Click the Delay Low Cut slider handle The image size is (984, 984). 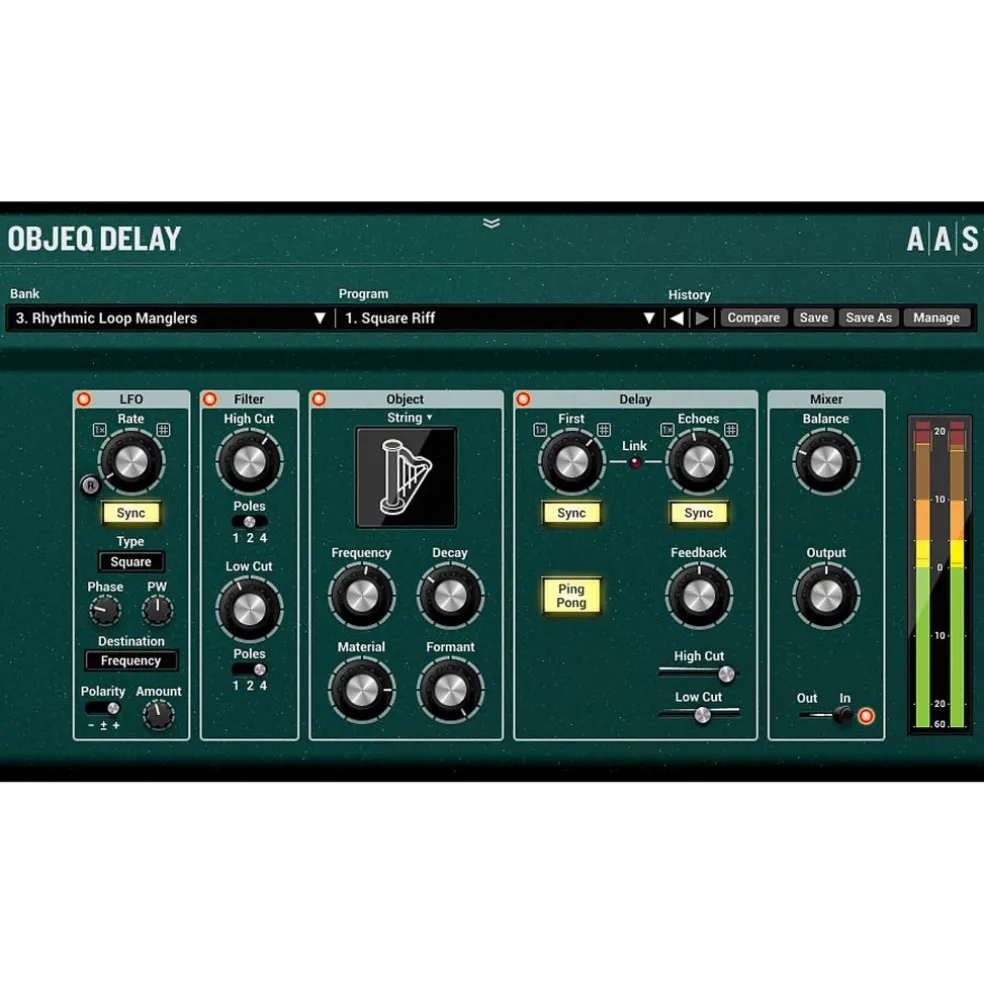(702, 715)
